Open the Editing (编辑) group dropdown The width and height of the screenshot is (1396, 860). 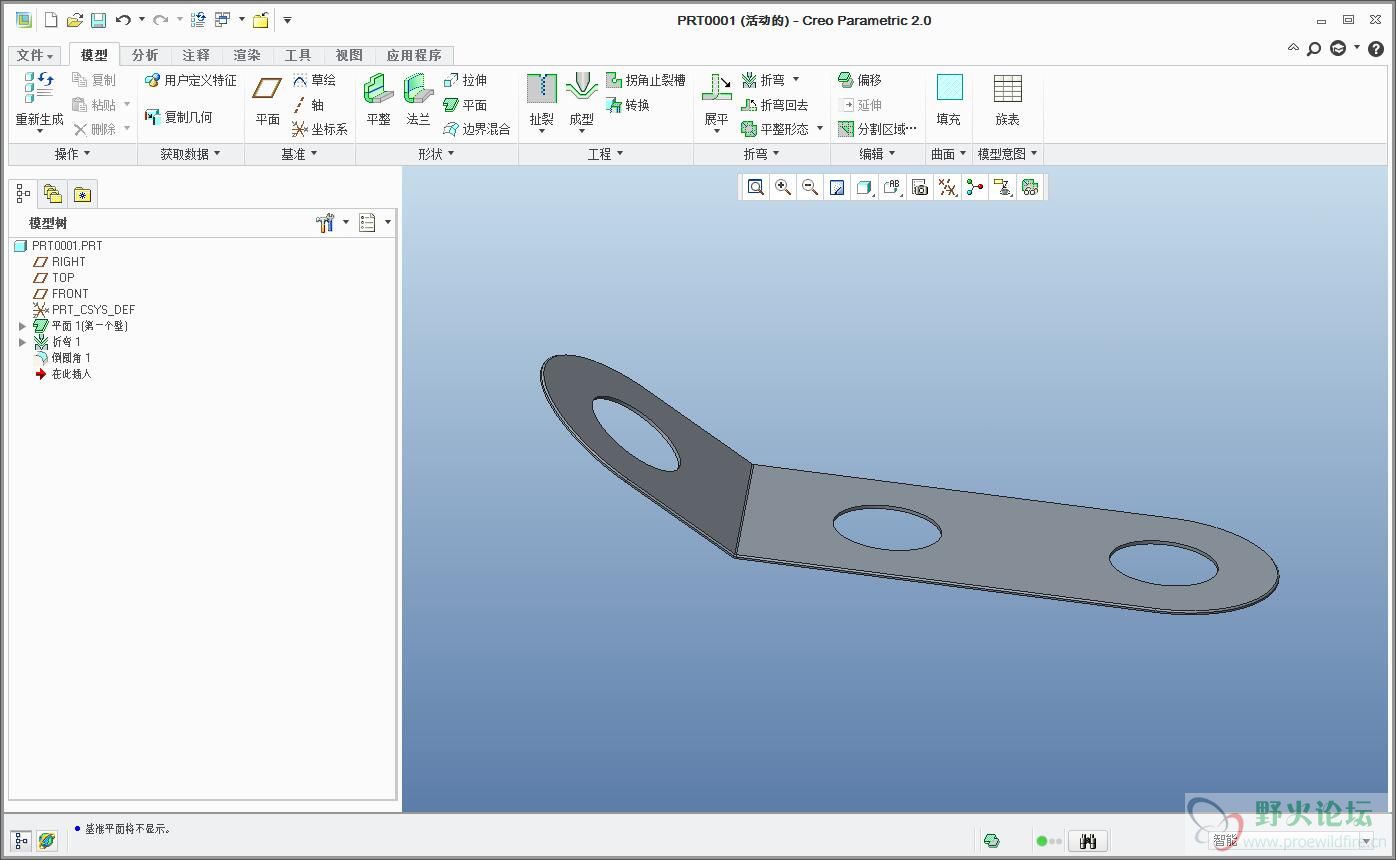coord(878,154)
